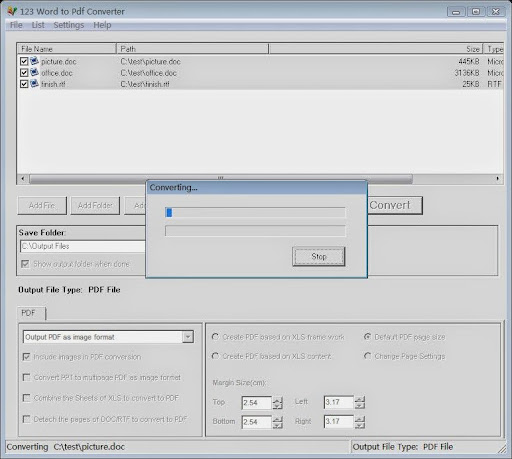Click the Converting... dialog title bar
This screenshot has width=512, height=459.
tap(256, 188)
